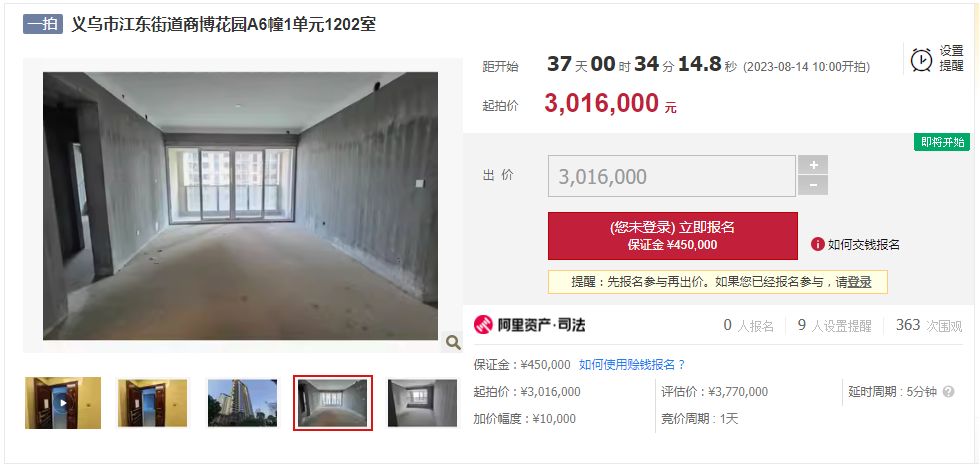Click the 阿里资产·司法 logo

(x=529, y=325)
